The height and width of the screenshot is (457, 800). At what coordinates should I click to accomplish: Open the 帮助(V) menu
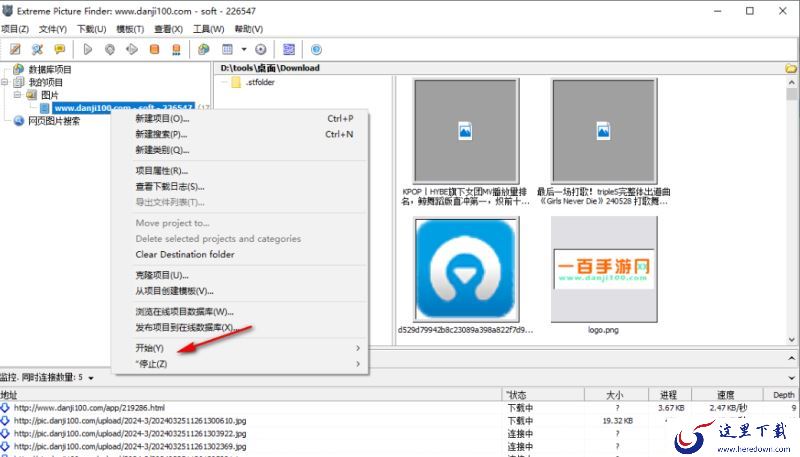click(x=248, y=29)
